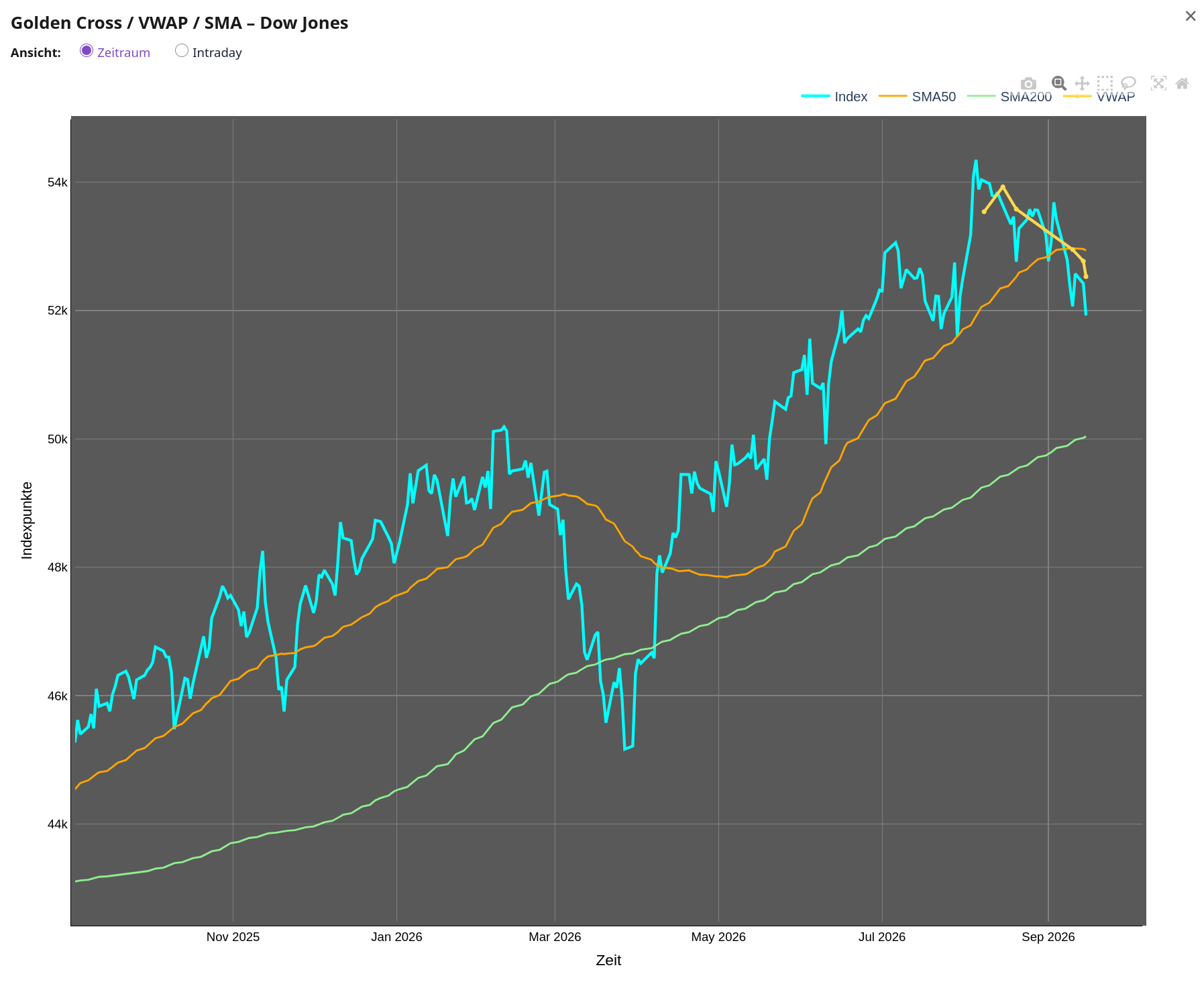Click the Zeit x-axis title

pyautogui.click(x=608, y=961)
